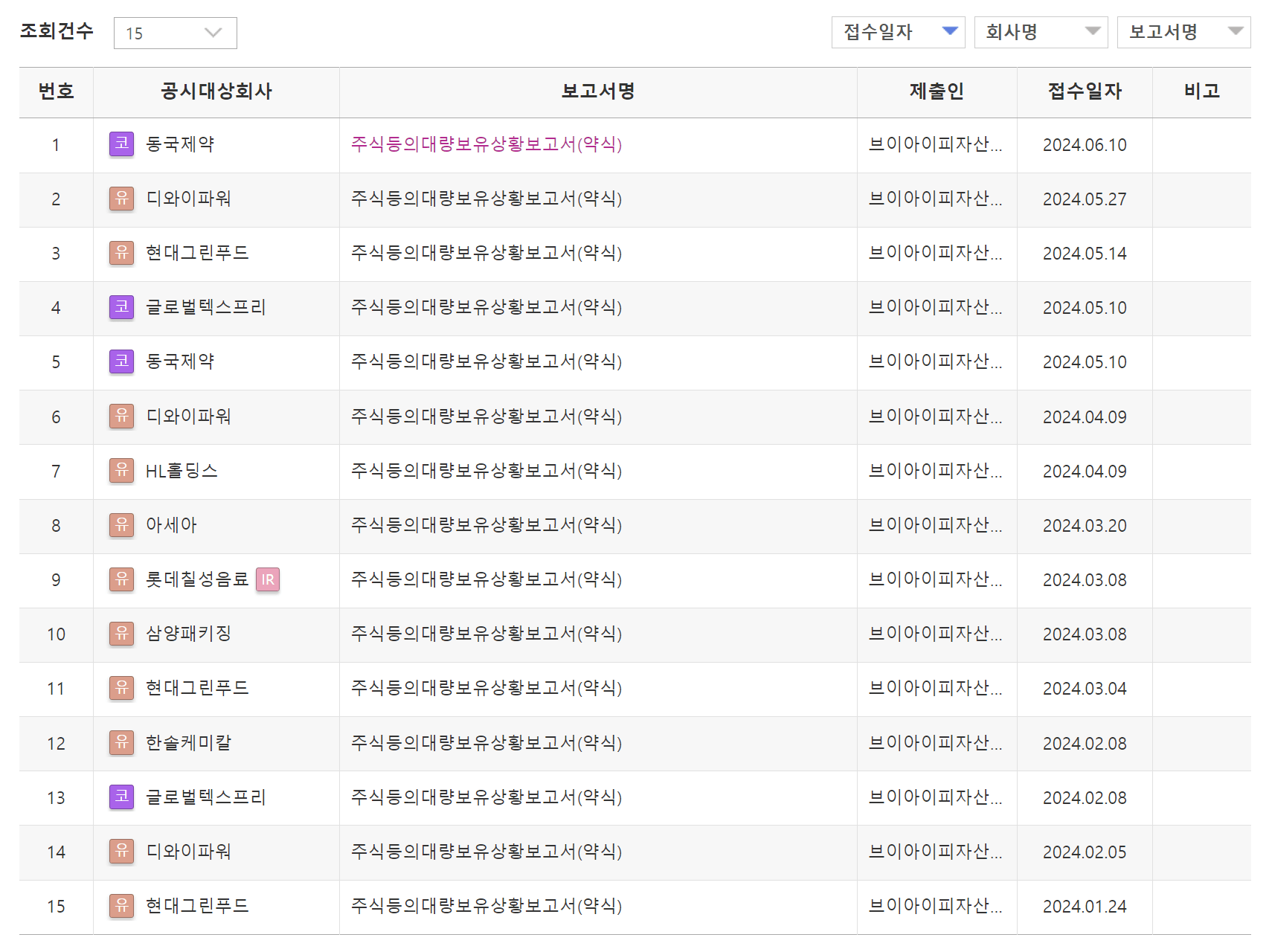Open the report filed on 2024.03.20 by 아세아
This screenshot has width=1272, height=952.
486,526
